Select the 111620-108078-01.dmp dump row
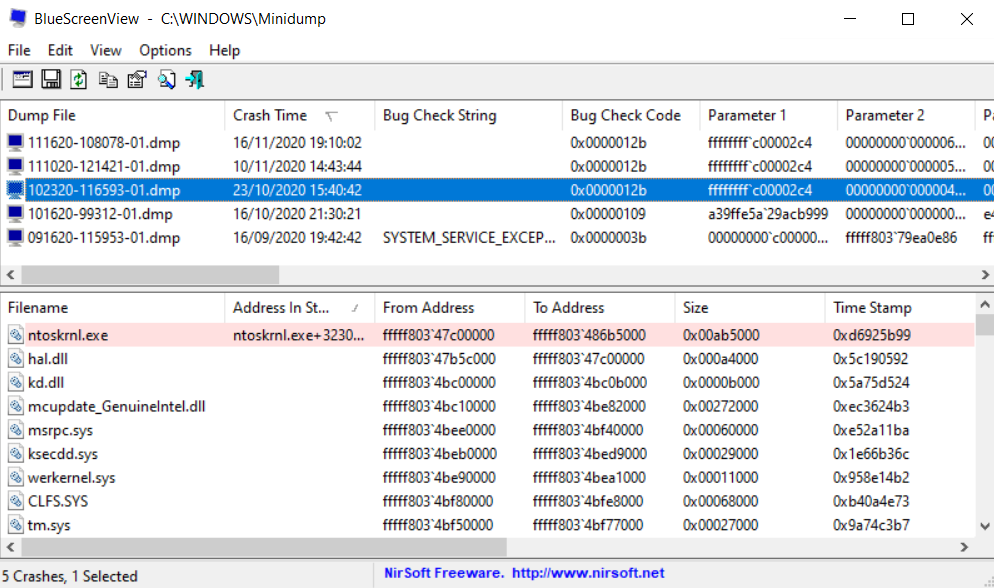The image size is (994, 588). click(x=487, y=143)
